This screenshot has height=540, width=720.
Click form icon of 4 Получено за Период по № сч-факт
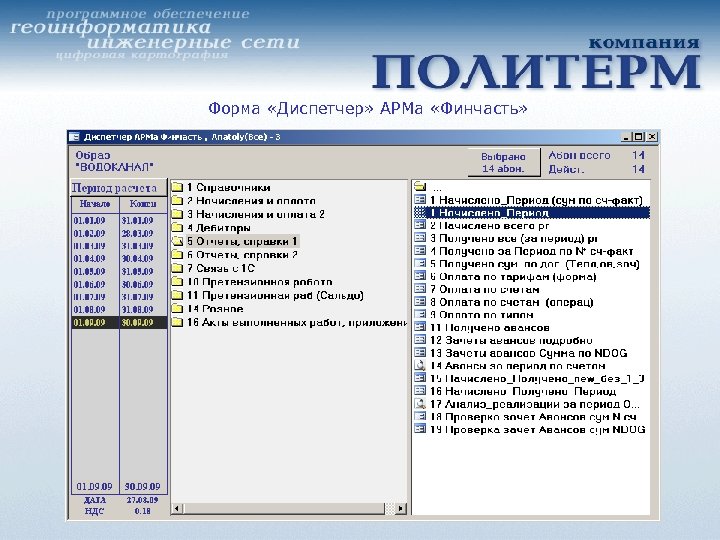(x=420, y=251)
